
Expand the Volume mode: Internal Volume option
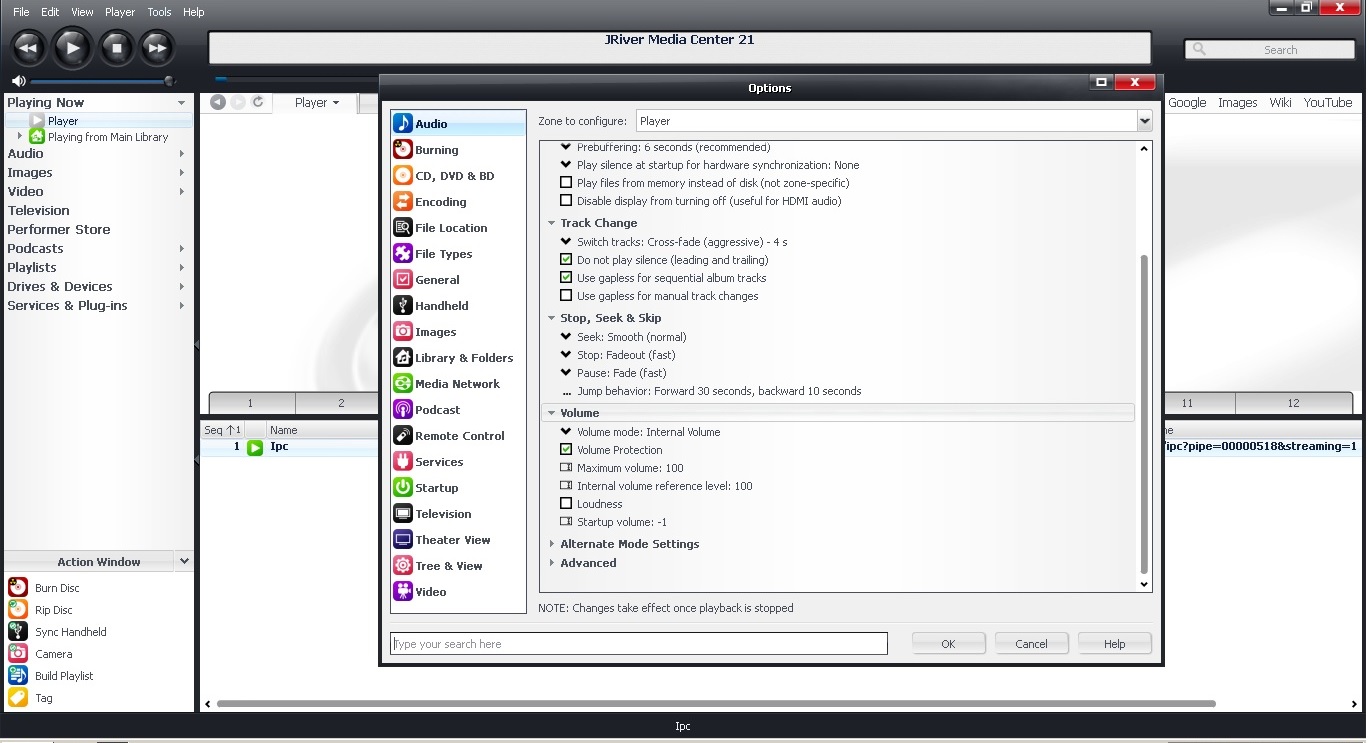pos(566,432)
